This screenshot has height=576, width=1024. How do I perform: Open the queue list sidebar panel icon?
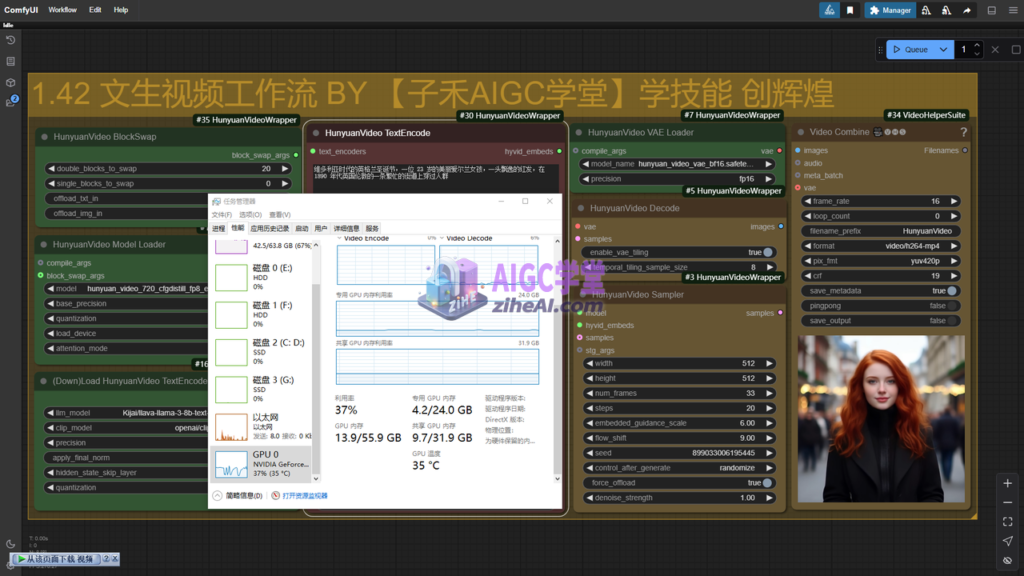click(x=10, y=61)
